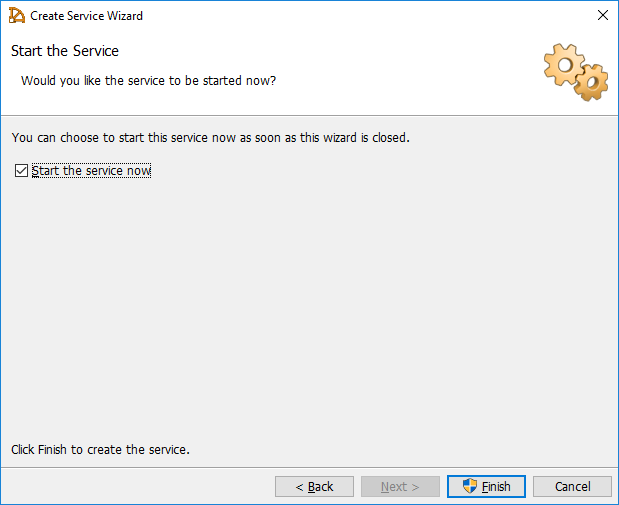Image resolution: width=619 pixels, height=505 pixels.
Task: Uncheck the Start the service now checkbox
Action: point(22,171)
